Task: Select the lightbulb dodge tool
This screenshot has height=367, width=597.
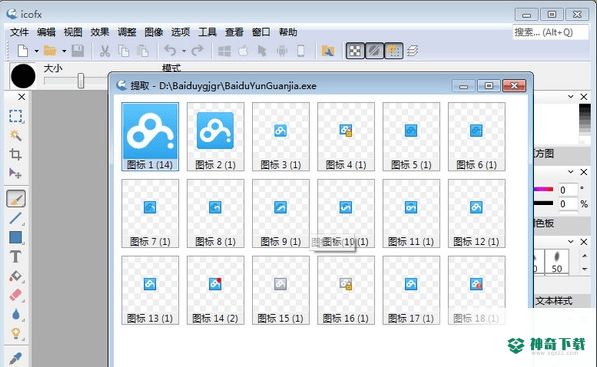Action: coord(16,333)
